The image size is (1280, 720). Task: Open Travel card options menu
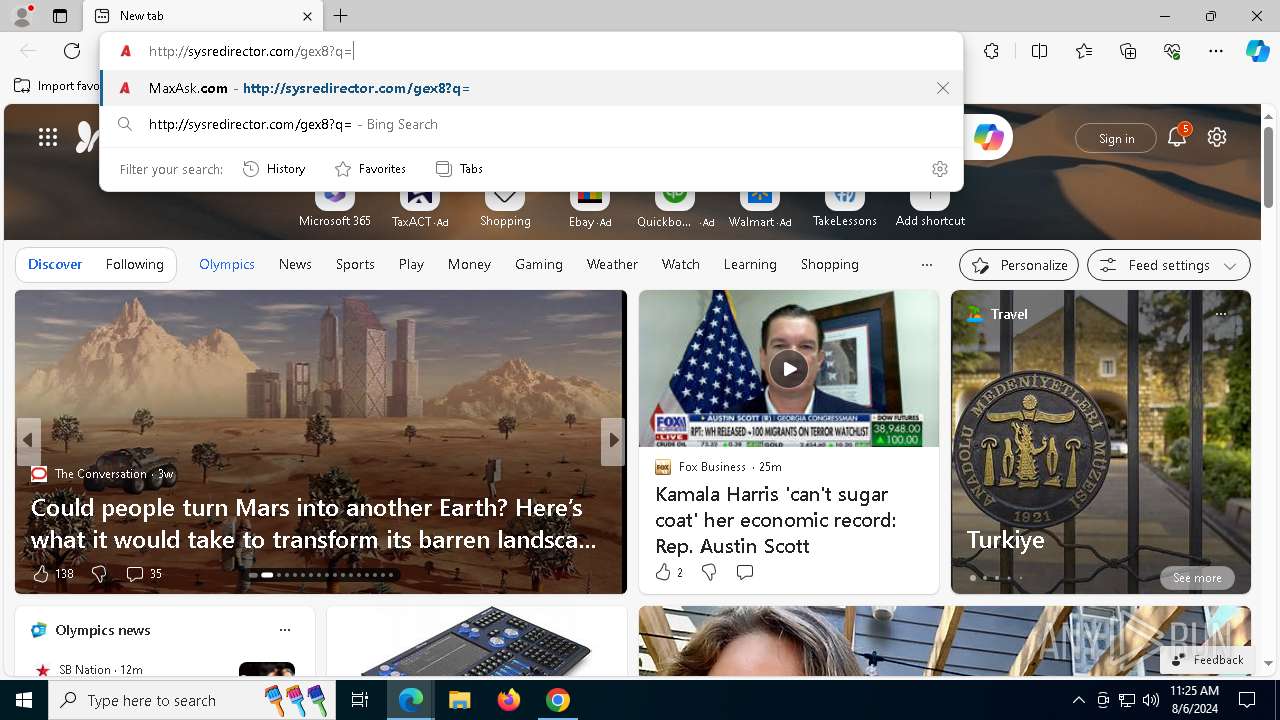click(x=1220, y=314)
